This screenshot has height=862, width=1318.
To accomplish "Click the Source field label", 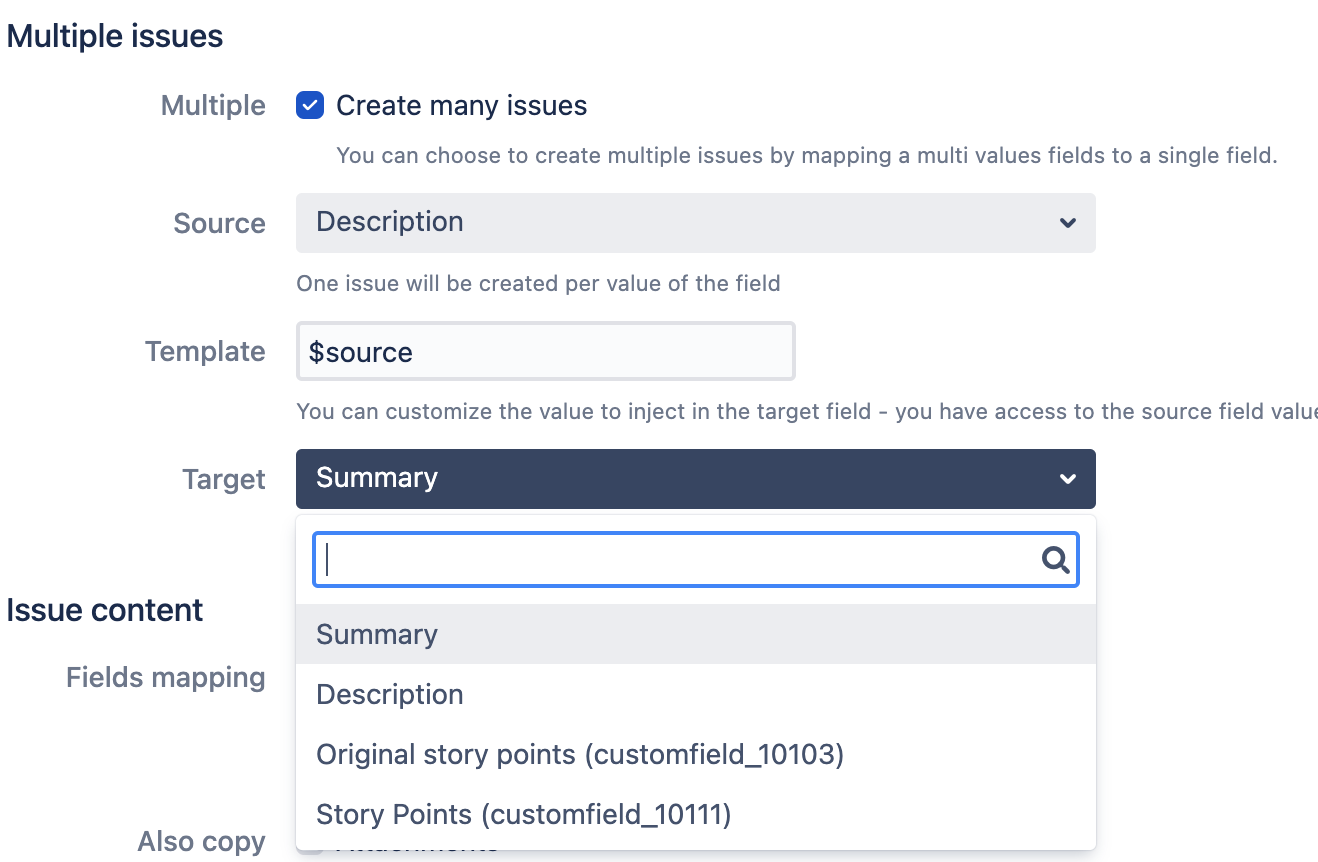I will click(219, 224).
